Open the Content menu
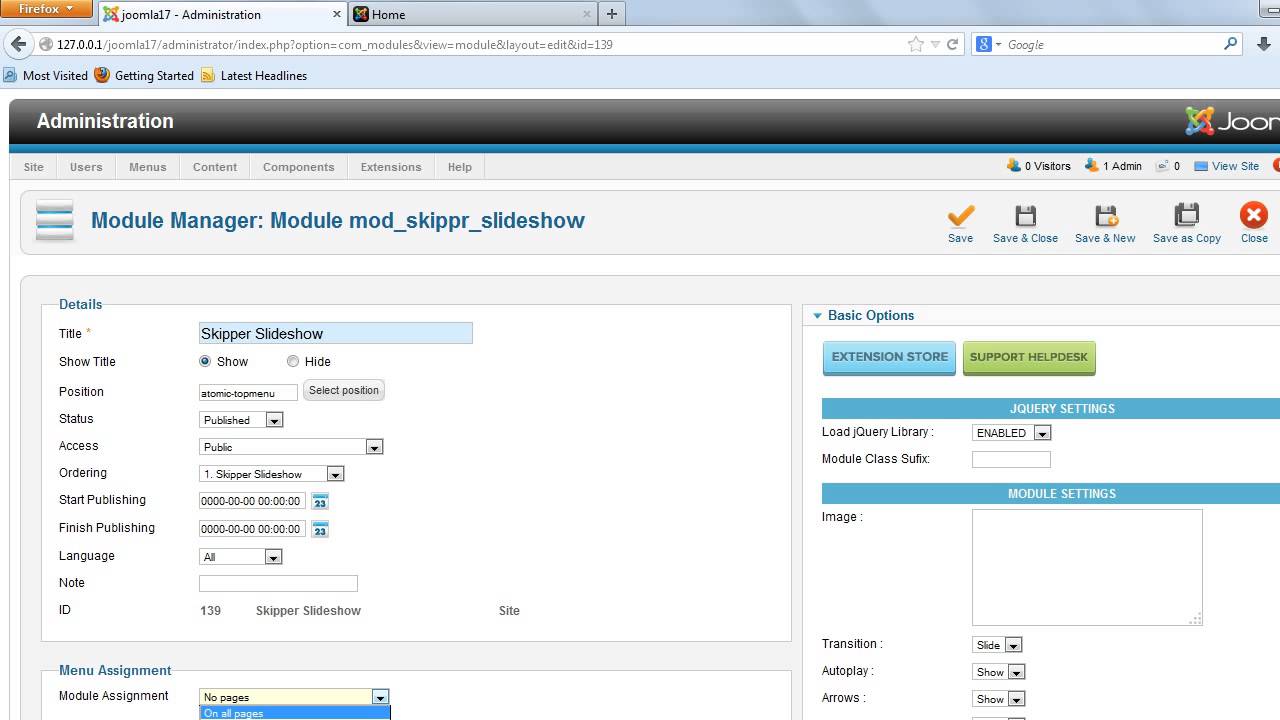 point(215,167)
